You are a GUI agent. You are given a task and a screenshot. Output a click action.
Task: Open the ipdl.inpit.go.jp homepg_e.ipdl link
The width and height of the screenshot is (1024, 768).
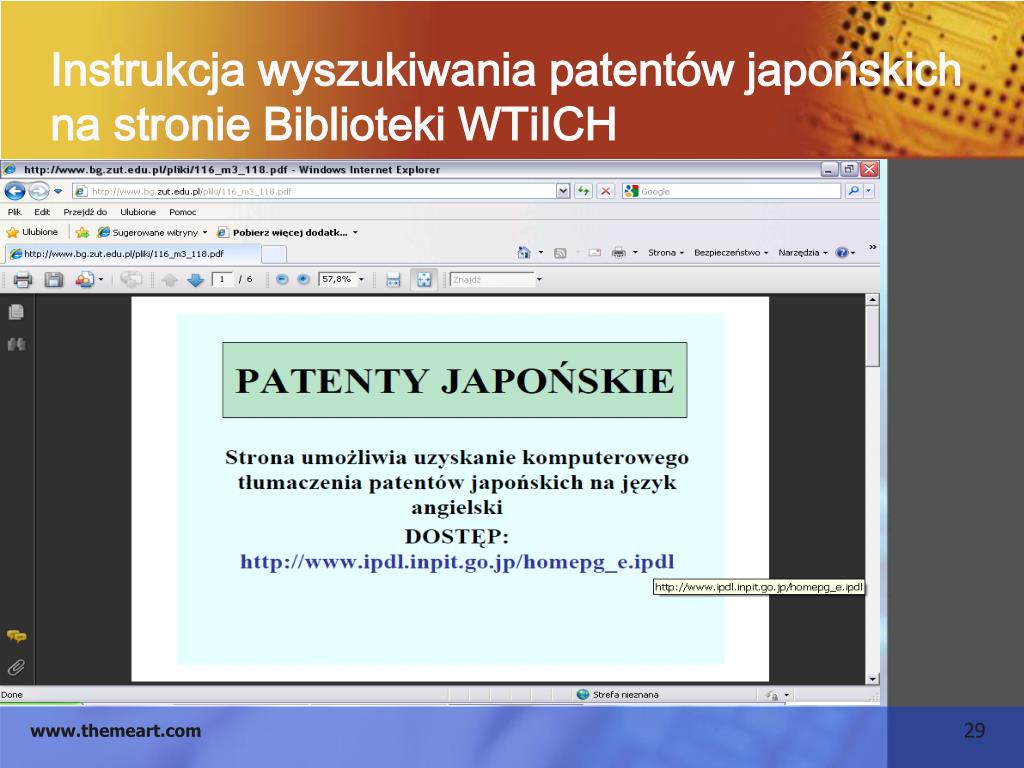click(x=456, y=562)
